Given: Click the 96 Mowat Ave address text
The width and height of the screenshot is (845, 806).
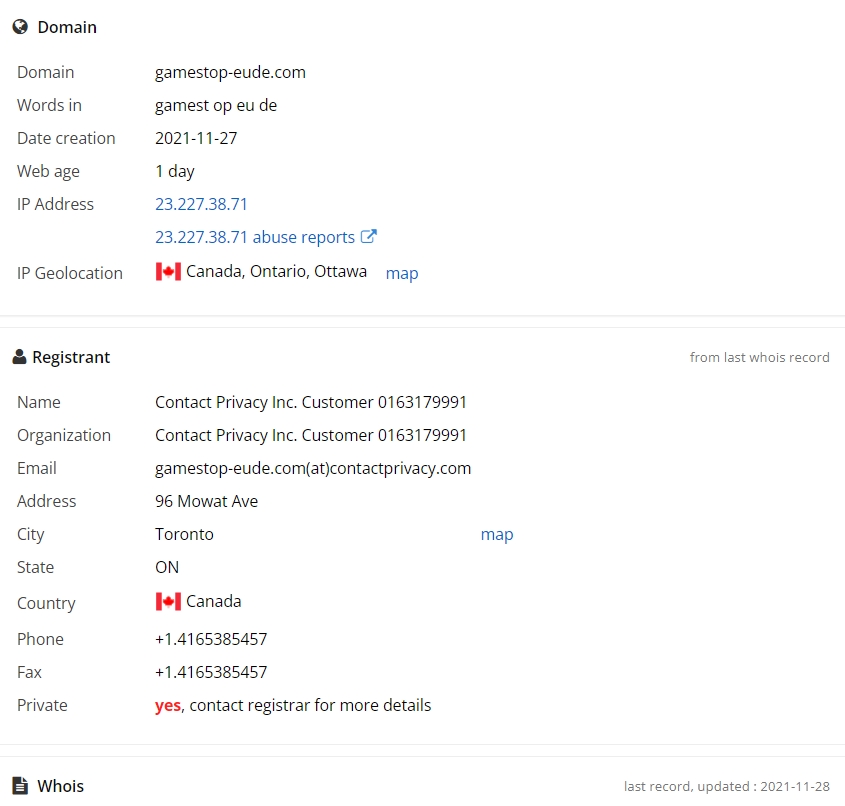Looking at the screenshot, I should (206, 501).
